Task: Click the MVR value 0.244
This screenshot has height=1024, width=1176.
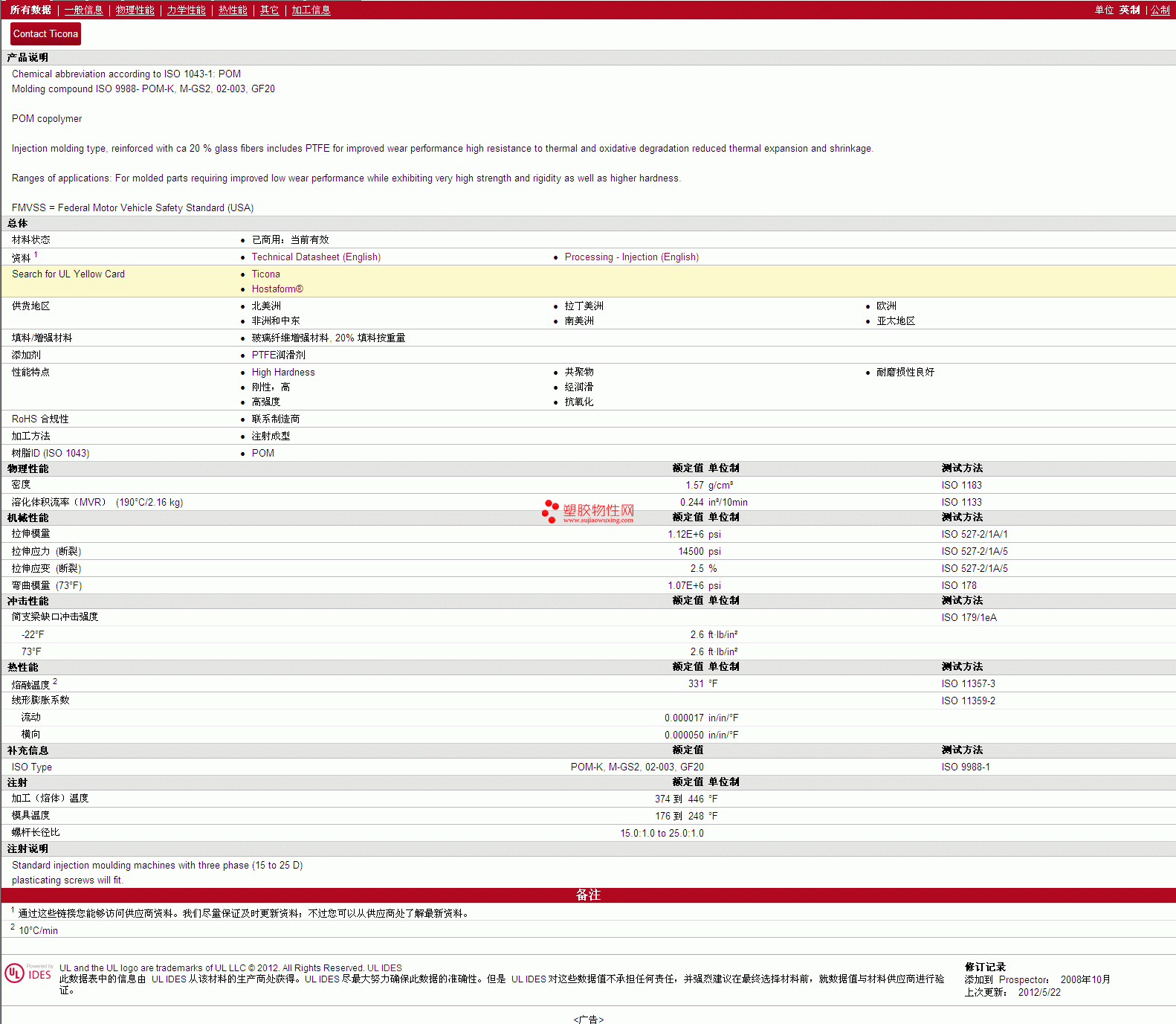Action: pyautogui.click(x=691, y=502)
